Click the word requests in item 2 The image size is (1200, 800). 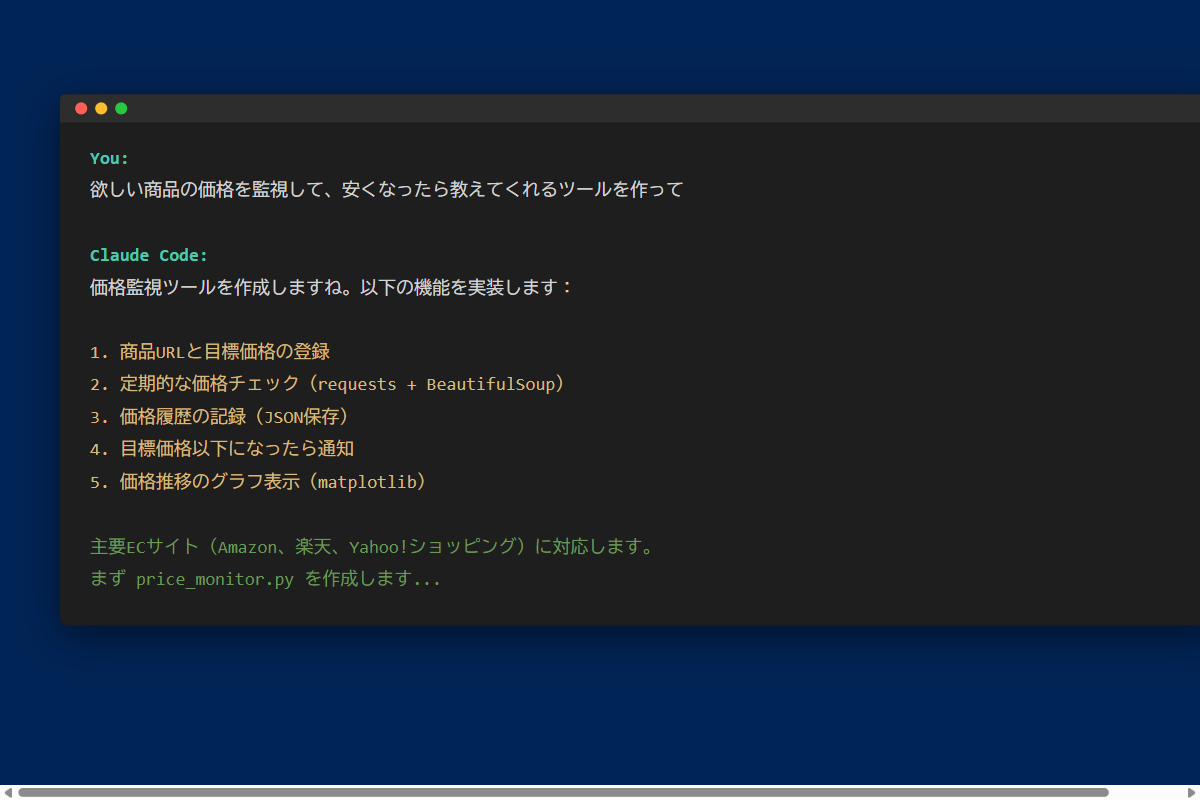(357, 384)
